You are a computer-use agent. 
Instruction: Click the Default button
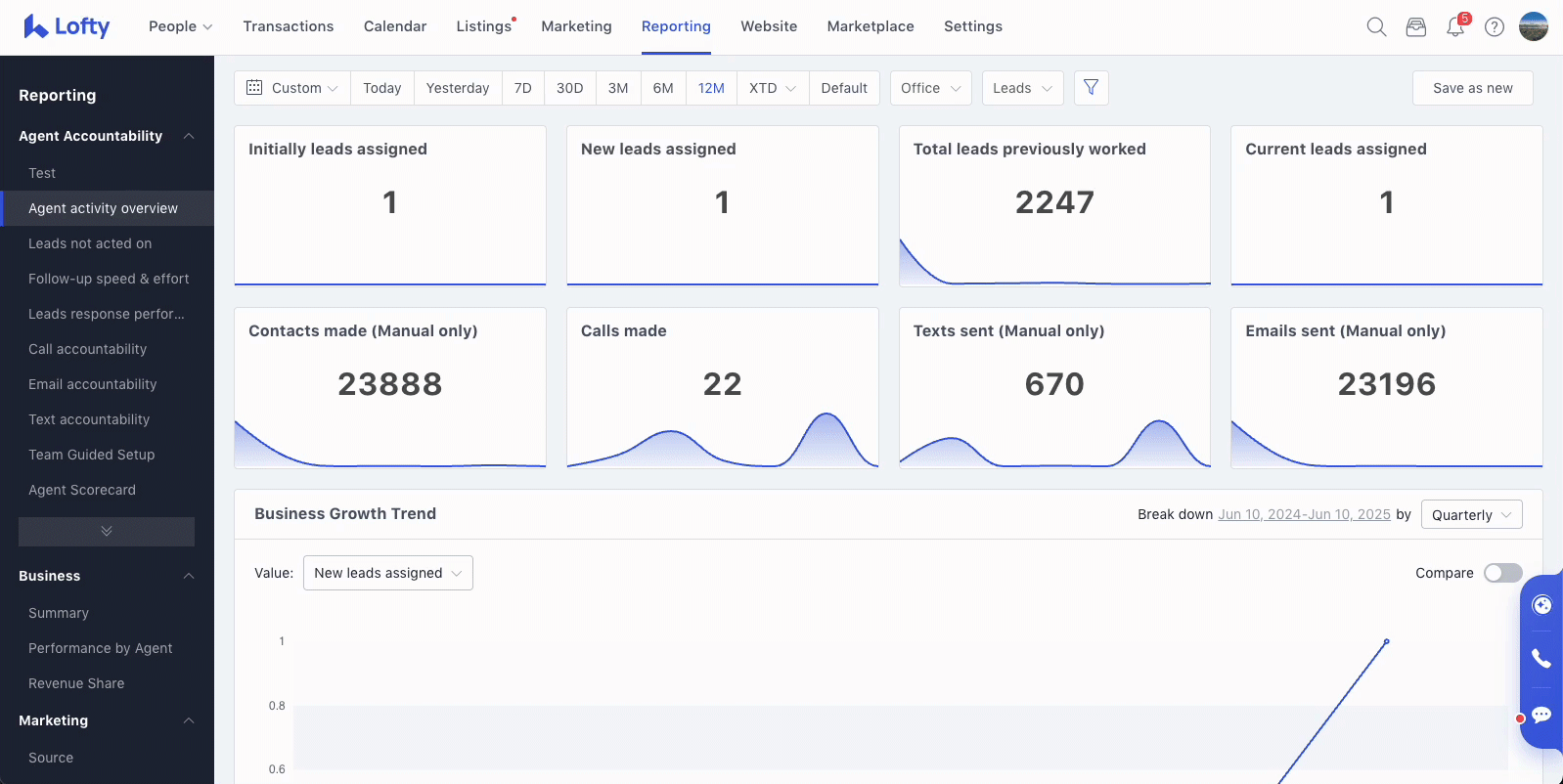click(844, 88)
